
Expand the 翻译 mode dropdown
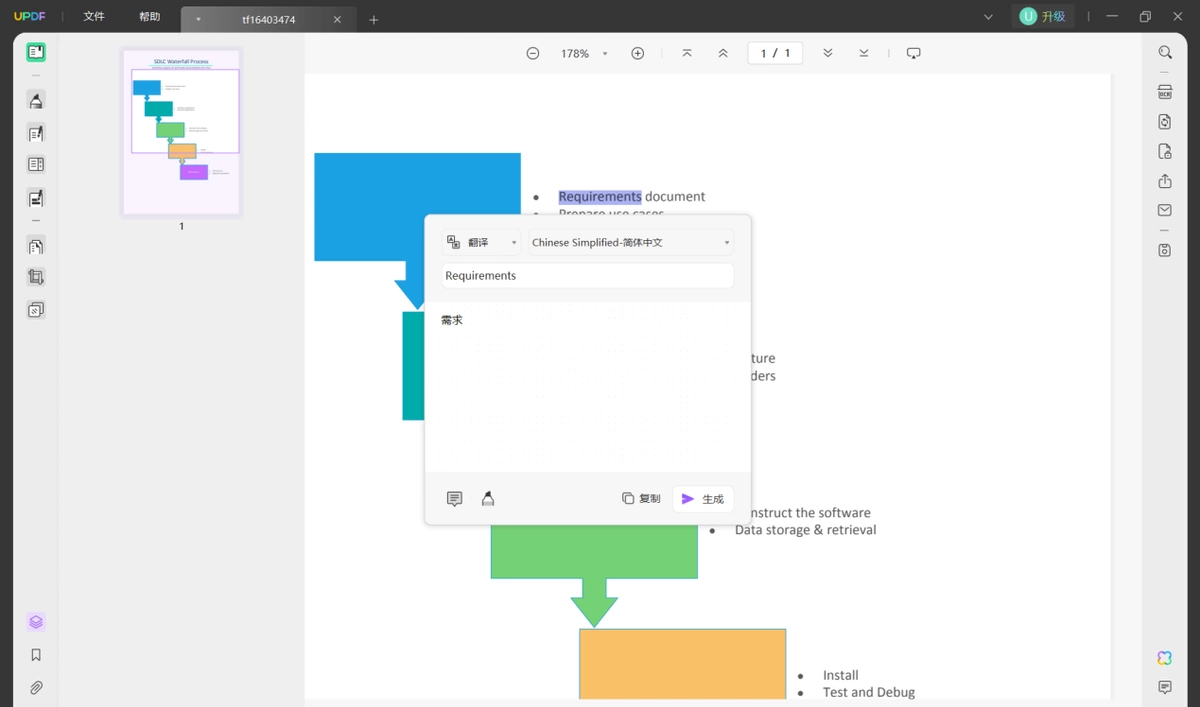pos(481,242)
